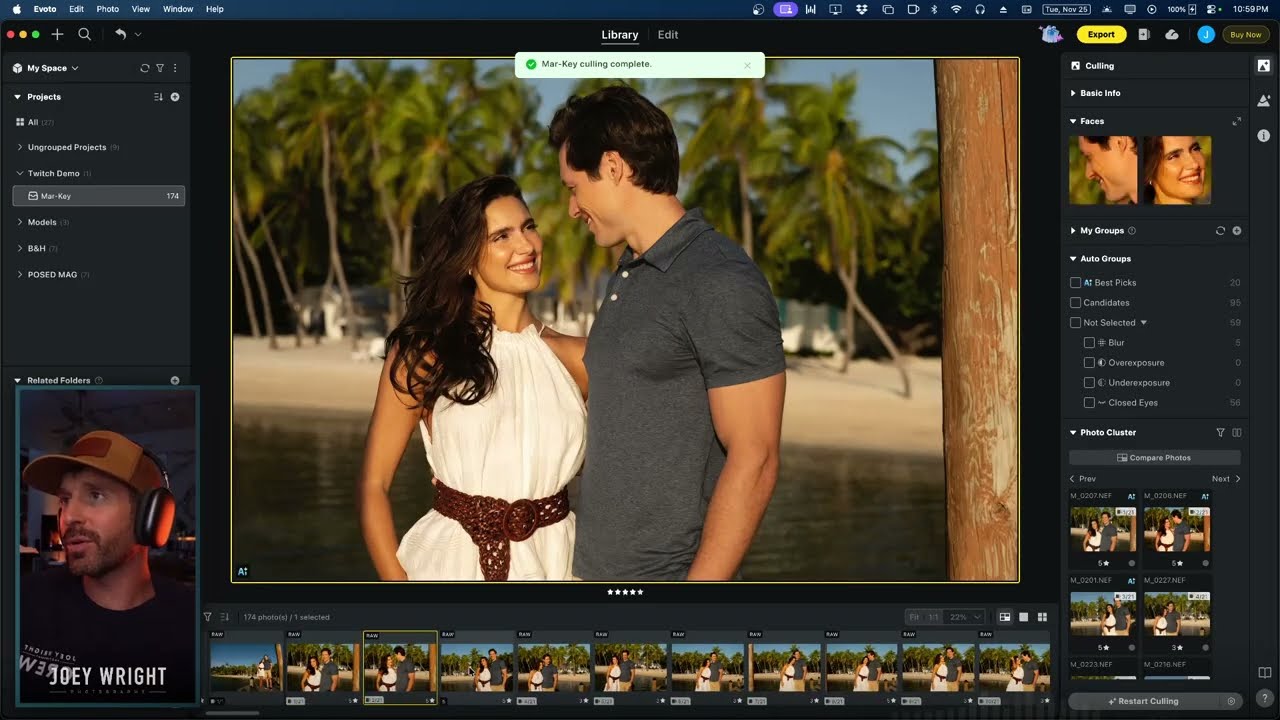Open the View menu in menu bar
This screenshot has height=720, width=1280.
pos(141,9)
